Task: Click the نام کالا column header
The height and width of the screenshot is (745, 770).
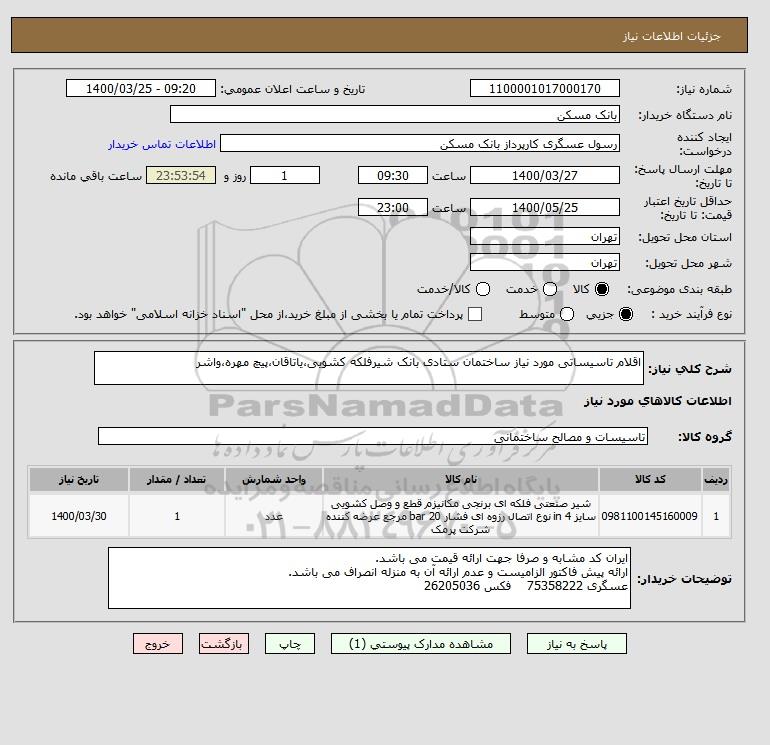Action: [x=461, y=479]
